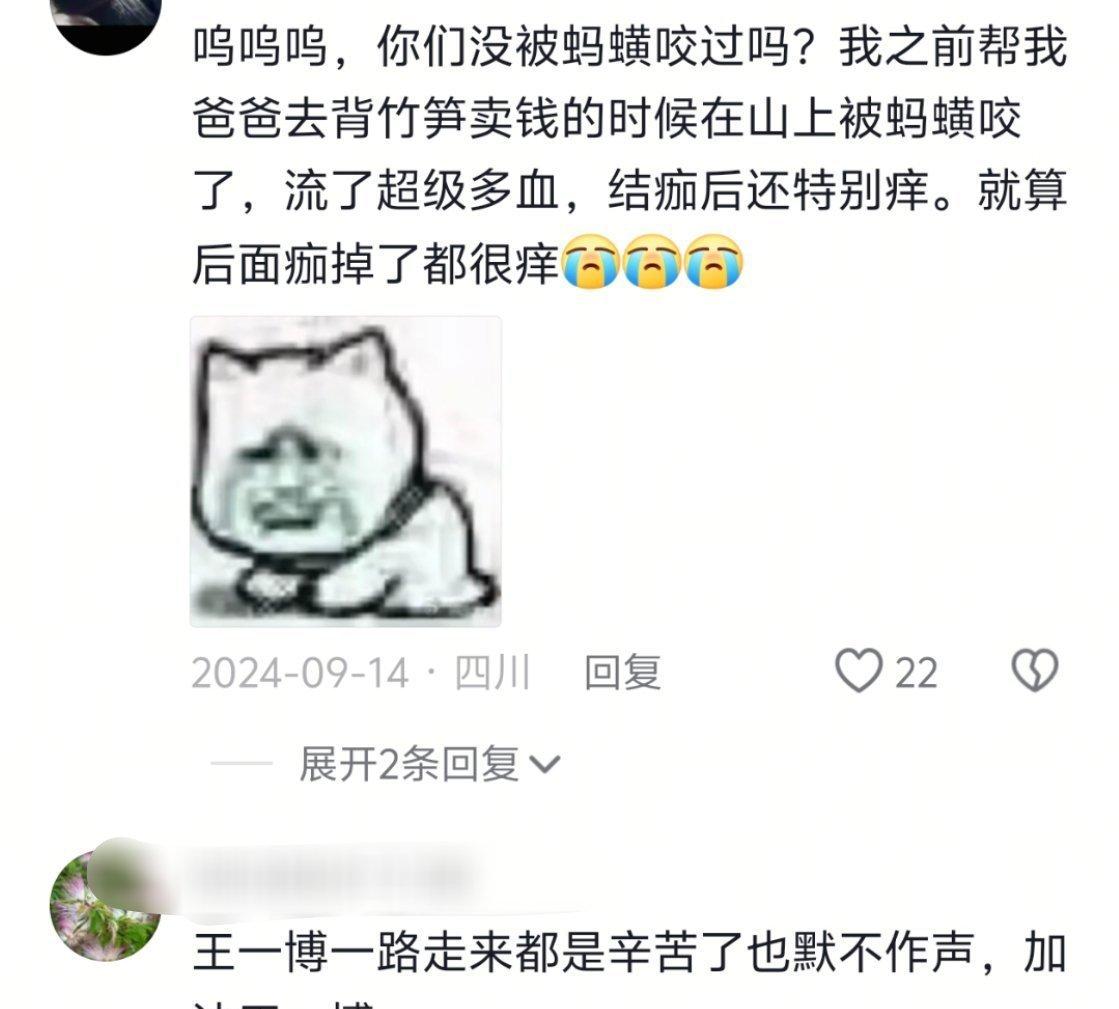Open the flower avatar of the second commenter
Image resolution: width=1119 pixels, height=1009 pixels.
[x=106, y=905]
